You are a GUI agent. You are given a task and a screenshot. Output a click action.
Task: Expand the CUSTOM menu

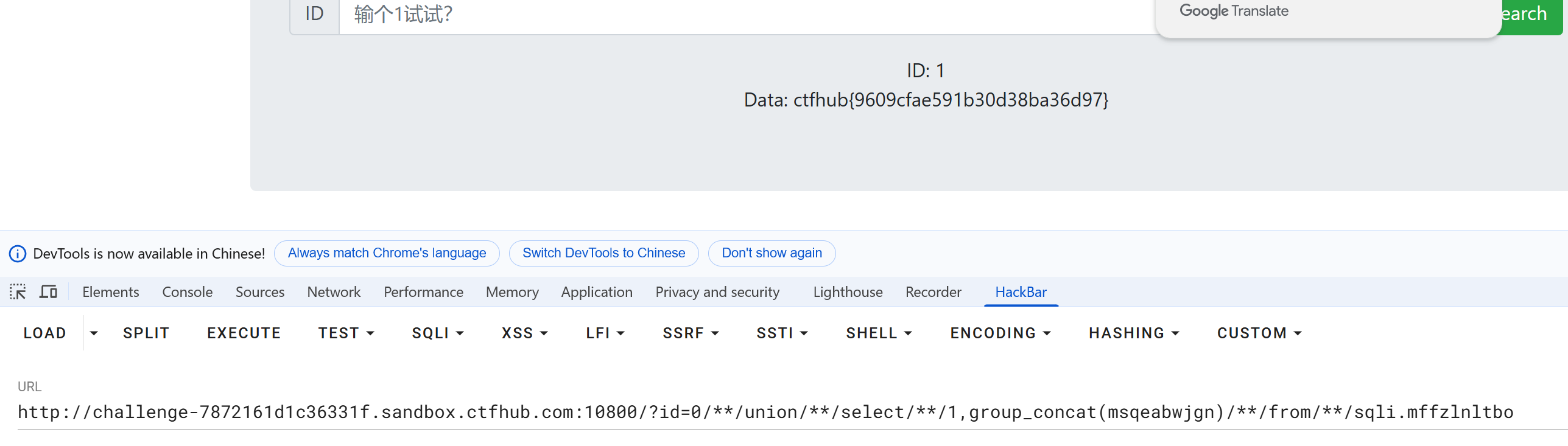[1259, 333]
